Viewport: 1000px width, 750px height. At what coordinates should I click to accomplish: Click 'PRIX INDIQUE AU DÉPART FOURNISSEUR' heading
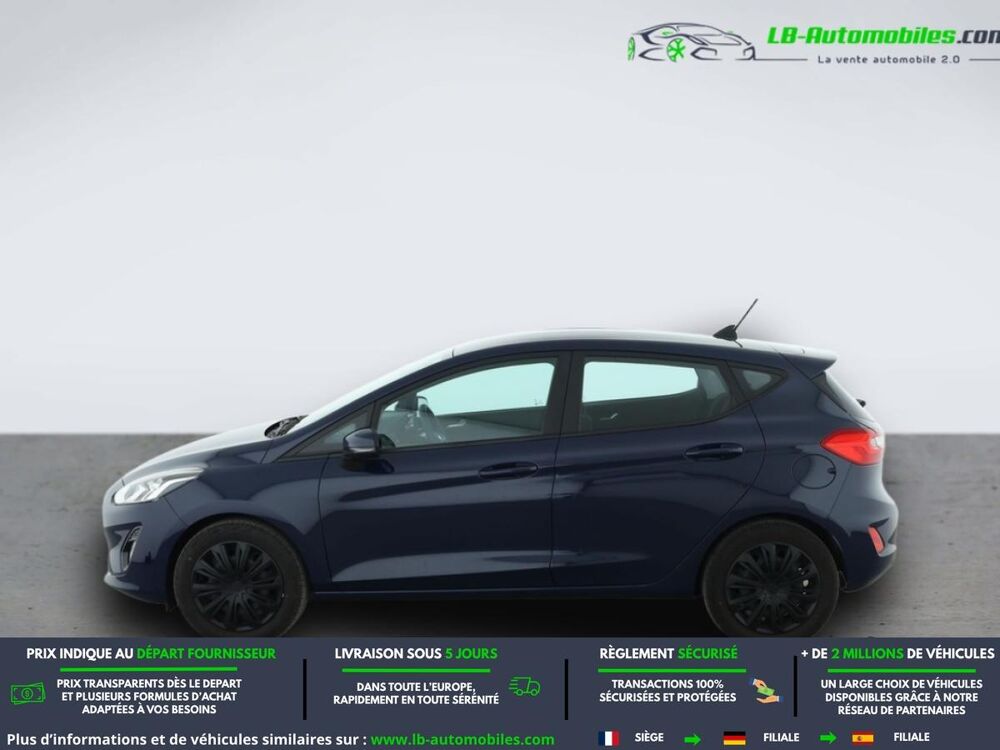(151, 654)
